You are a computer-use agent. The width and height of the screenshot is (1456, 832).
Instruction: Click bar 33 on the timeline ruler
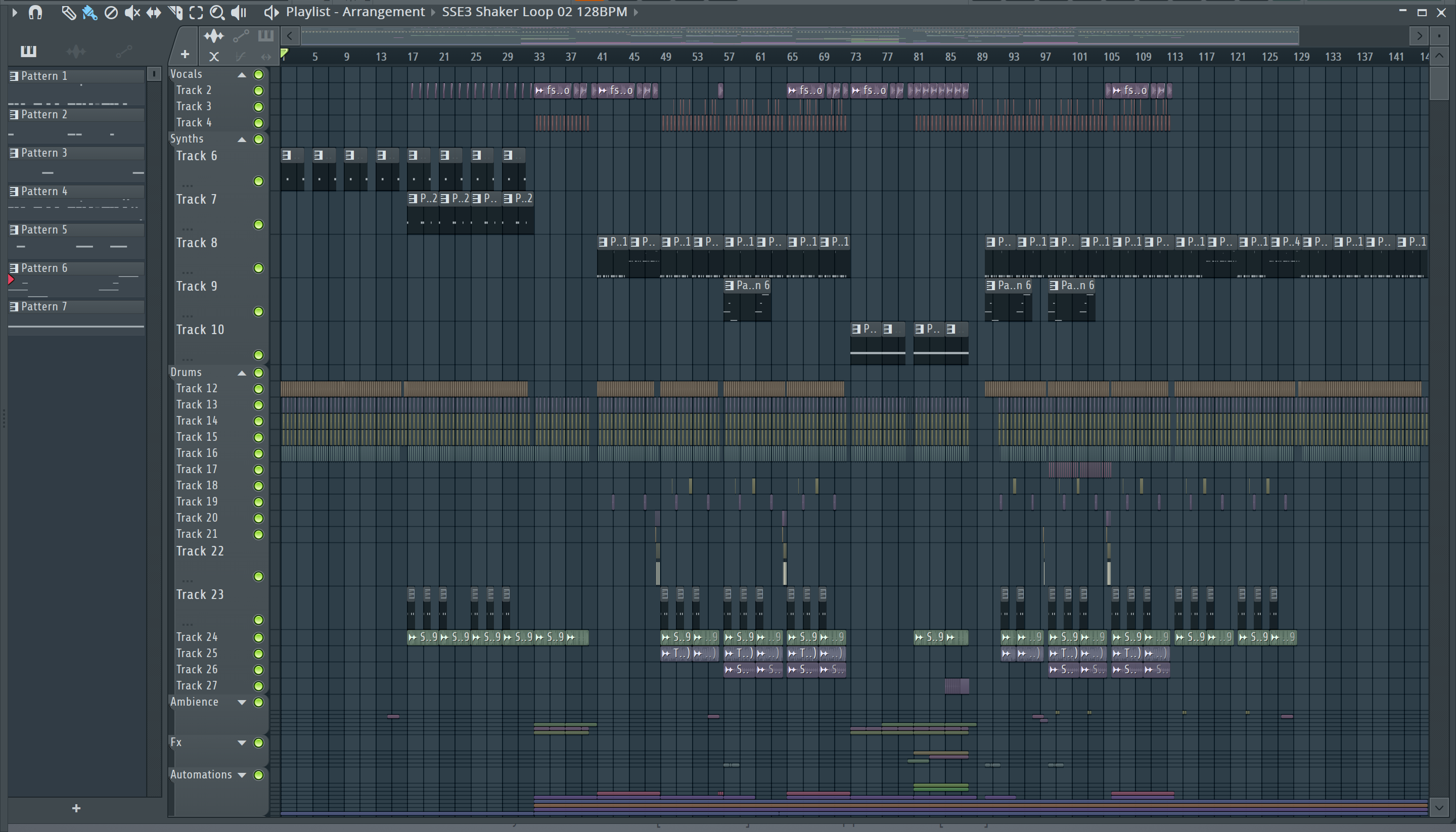539,57
